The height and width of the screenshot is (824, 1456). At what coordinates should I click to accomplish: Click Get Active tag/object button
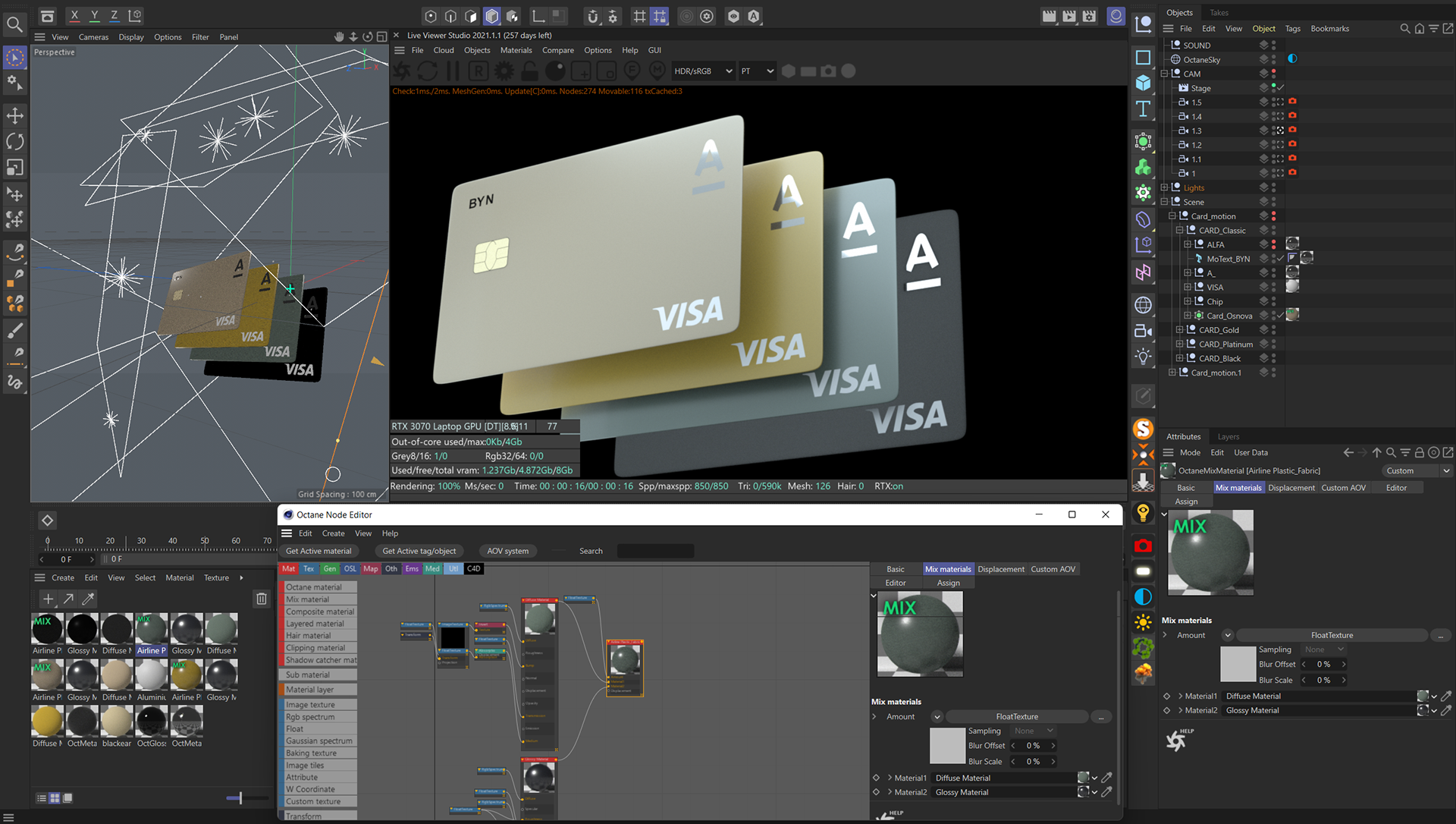419,551
